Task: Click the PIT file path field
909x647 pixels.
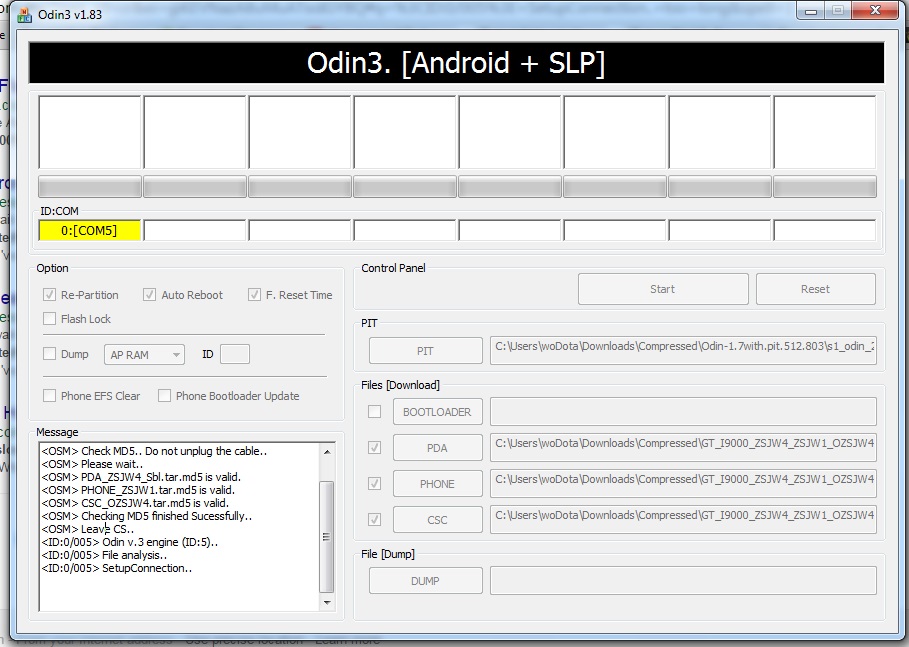Action: [x=683, y=351]
